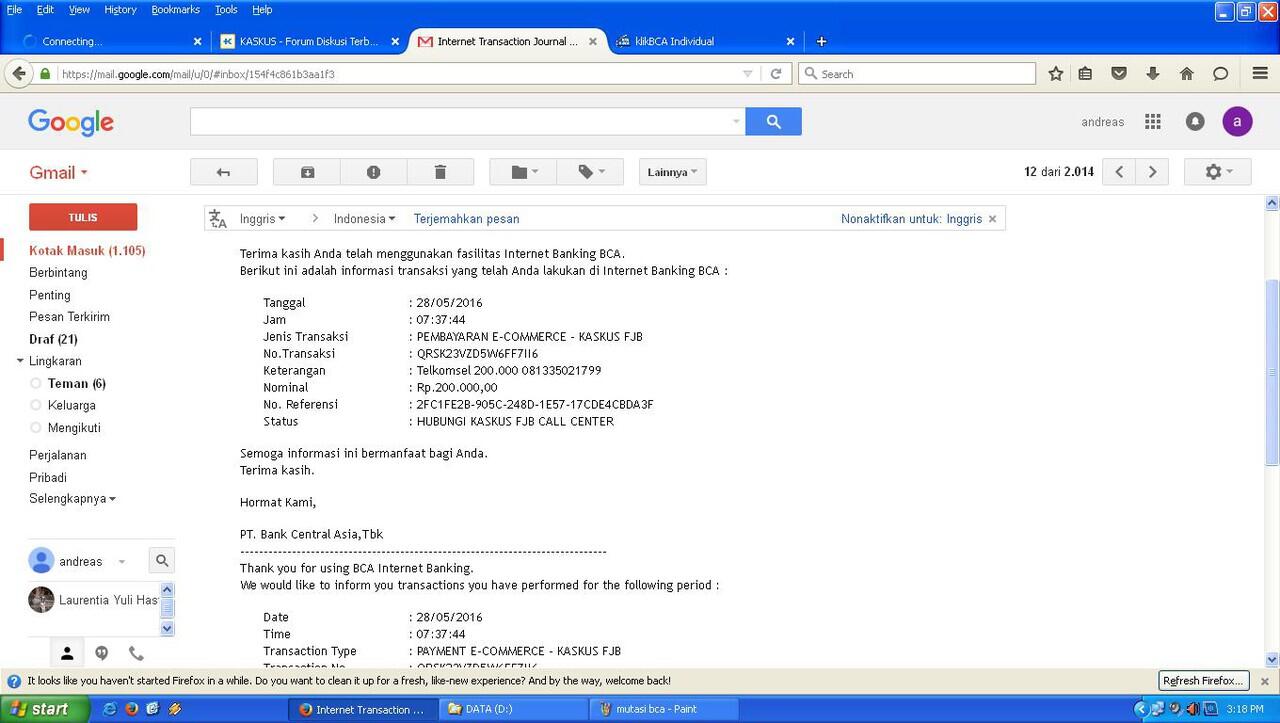Open a new Firefox tab
This screenshot has height=723, width=1280.
pyautogui.click(x=821, y=41)
